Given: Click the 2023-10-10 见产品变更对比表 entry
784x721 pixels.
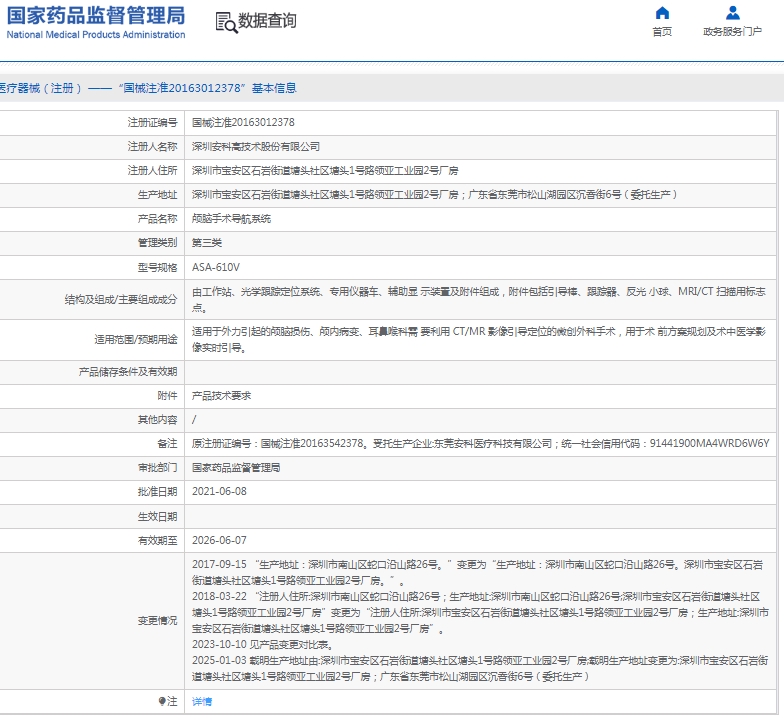Looking at the screenshot, I should 262,644.
